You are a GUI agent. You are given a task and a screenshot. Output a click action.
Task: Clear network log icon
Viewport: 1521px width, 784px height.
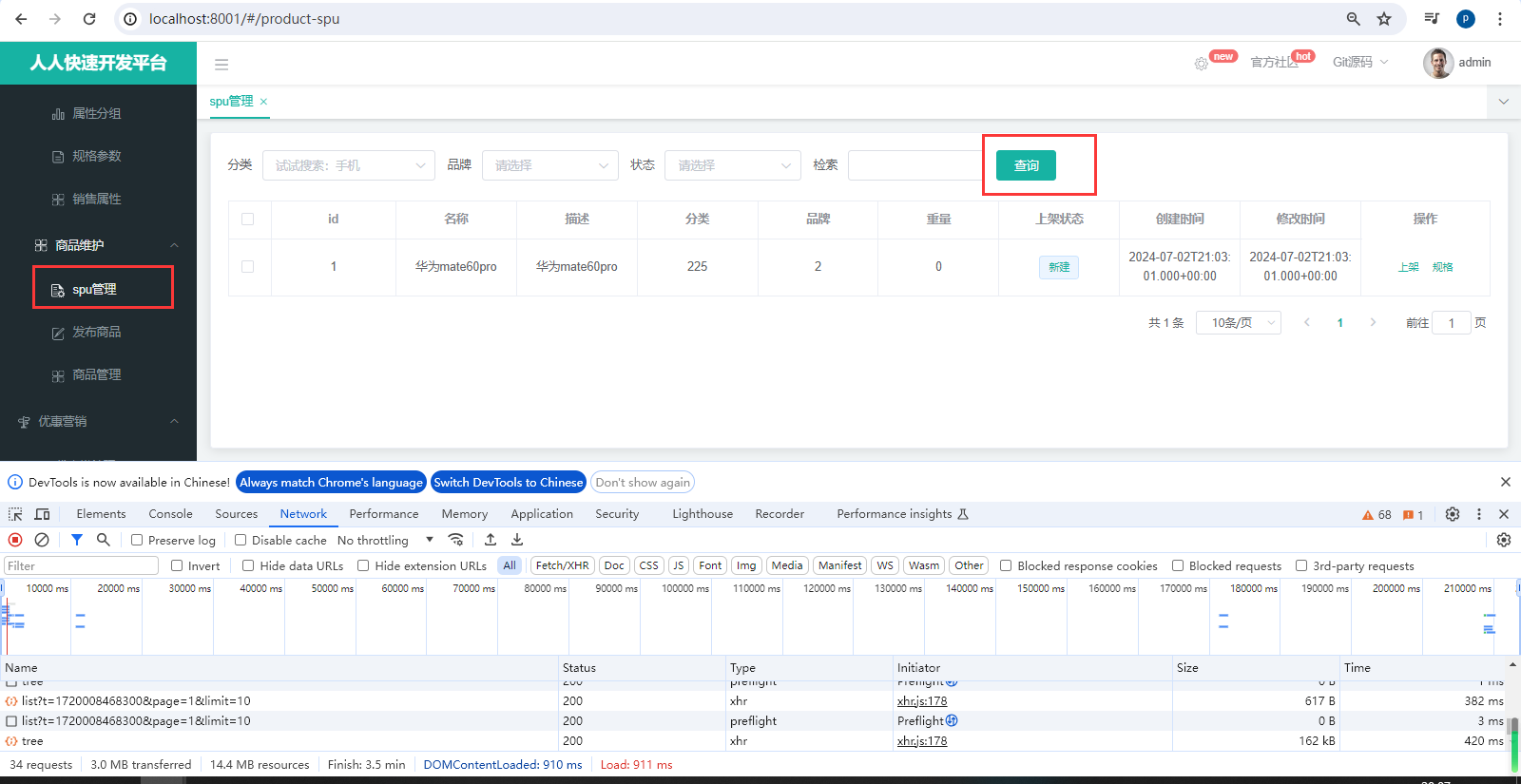[42, 540]
